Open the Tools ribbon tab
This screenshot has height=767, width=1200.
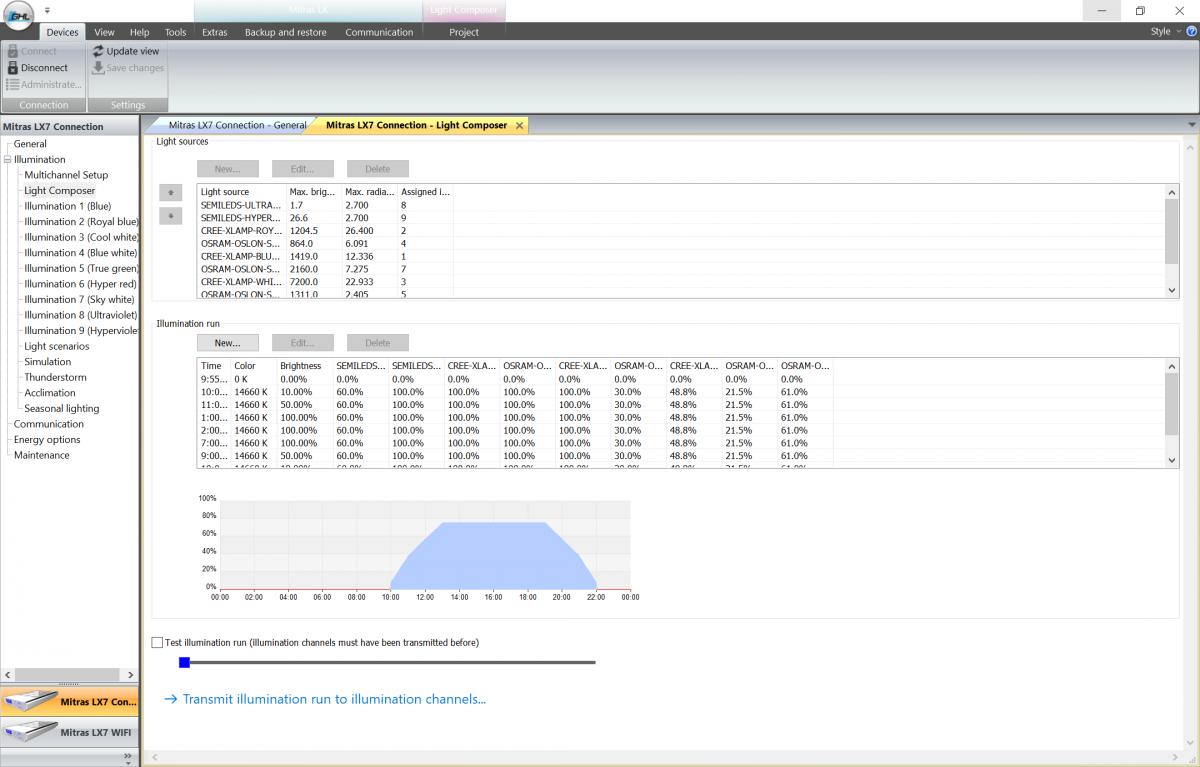(175, 32)
